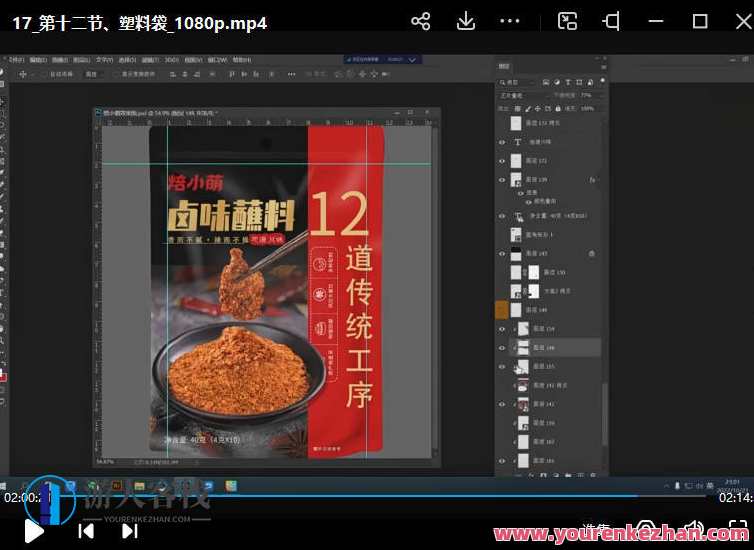
Task: Open the 图像 (Image) menu
Action: click(60, 60)
